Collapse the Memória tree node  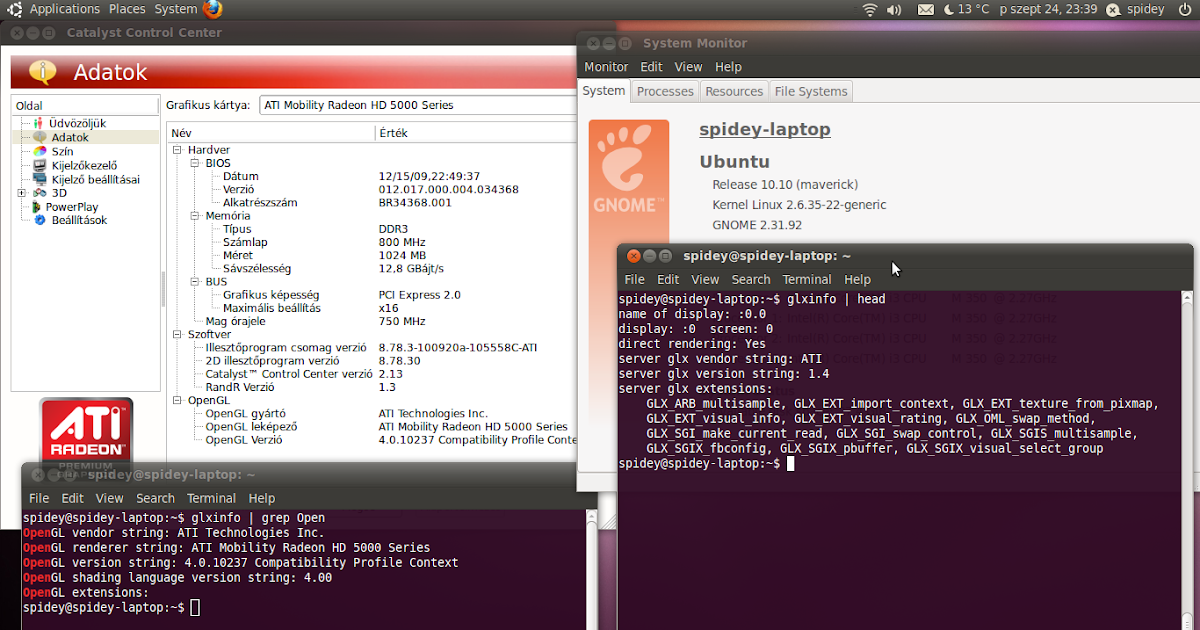(x=195, y=216)
